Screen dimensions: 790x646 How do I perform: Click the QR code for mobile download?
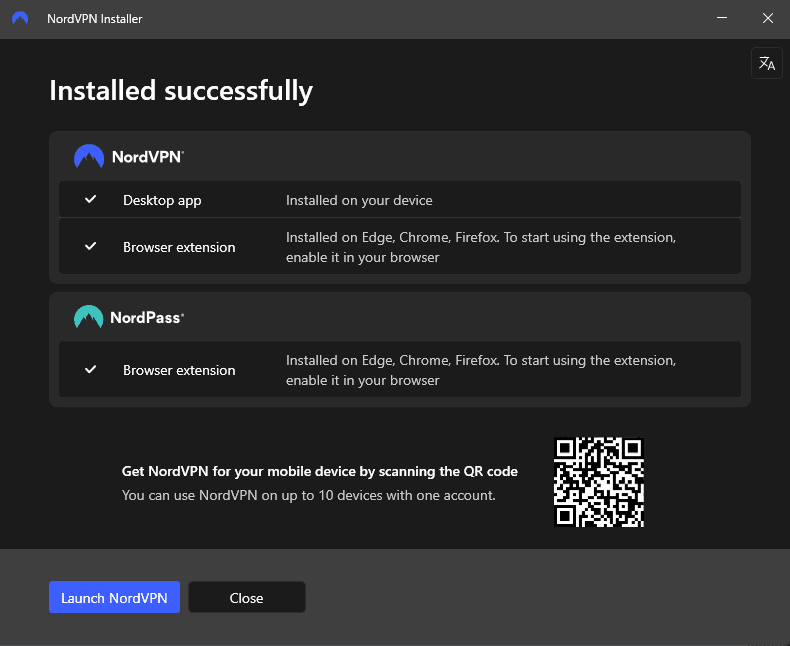(x=599, y=482)
